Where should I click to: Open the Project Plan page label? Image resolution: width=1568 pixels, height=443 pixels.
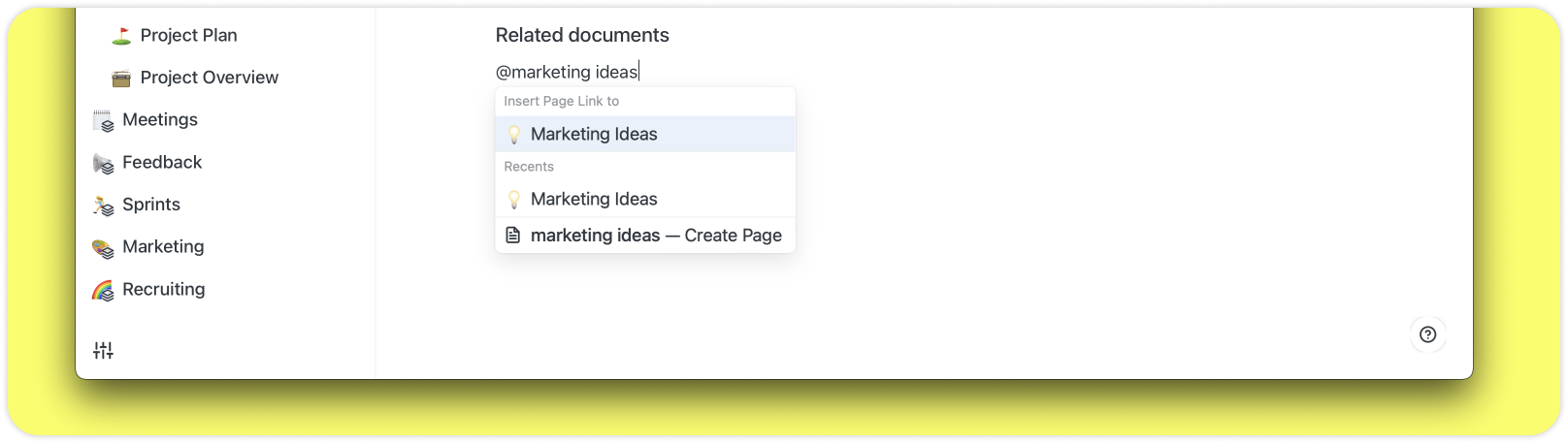[188, 36]
